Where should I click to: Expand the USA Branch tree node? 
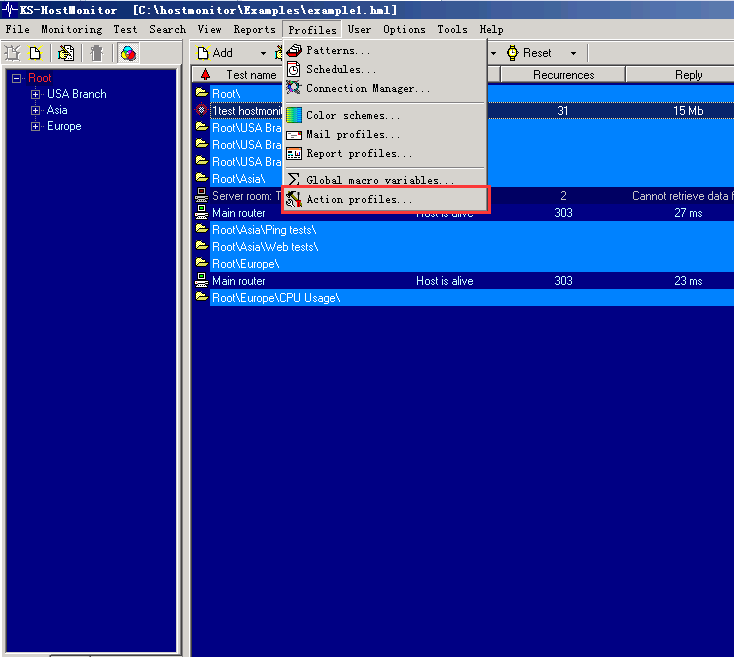[x=36, y=94]
